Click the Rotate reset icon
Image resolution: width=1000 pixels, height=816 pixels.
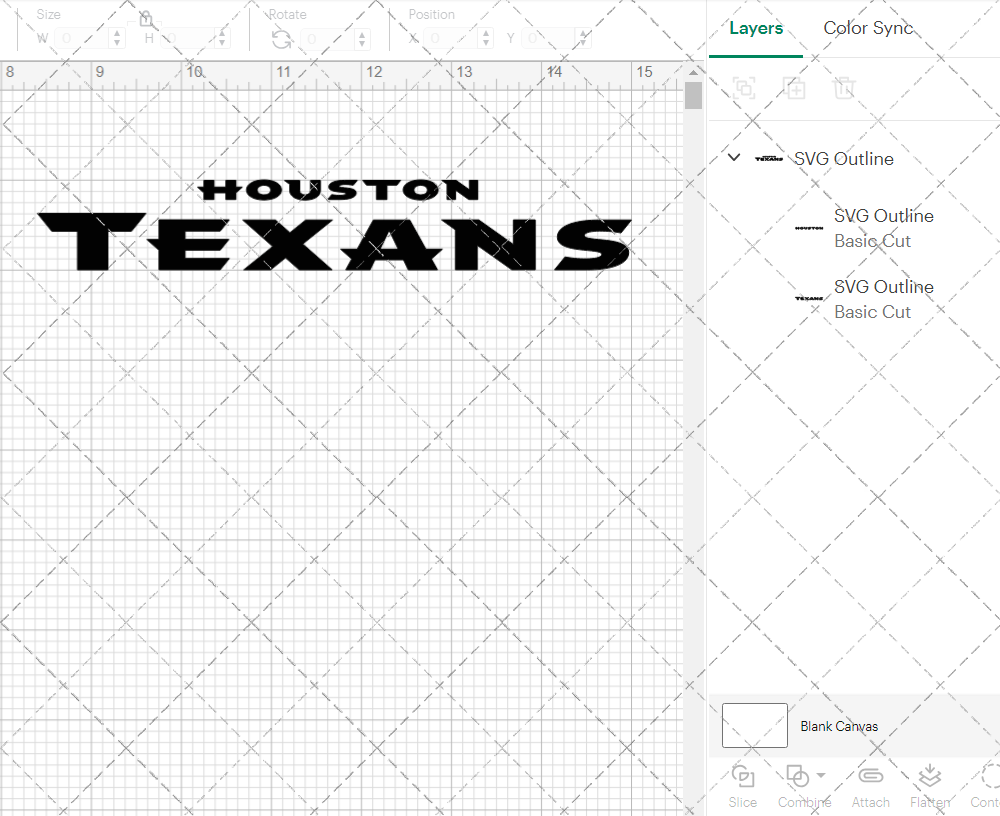(x=281, y=36)
